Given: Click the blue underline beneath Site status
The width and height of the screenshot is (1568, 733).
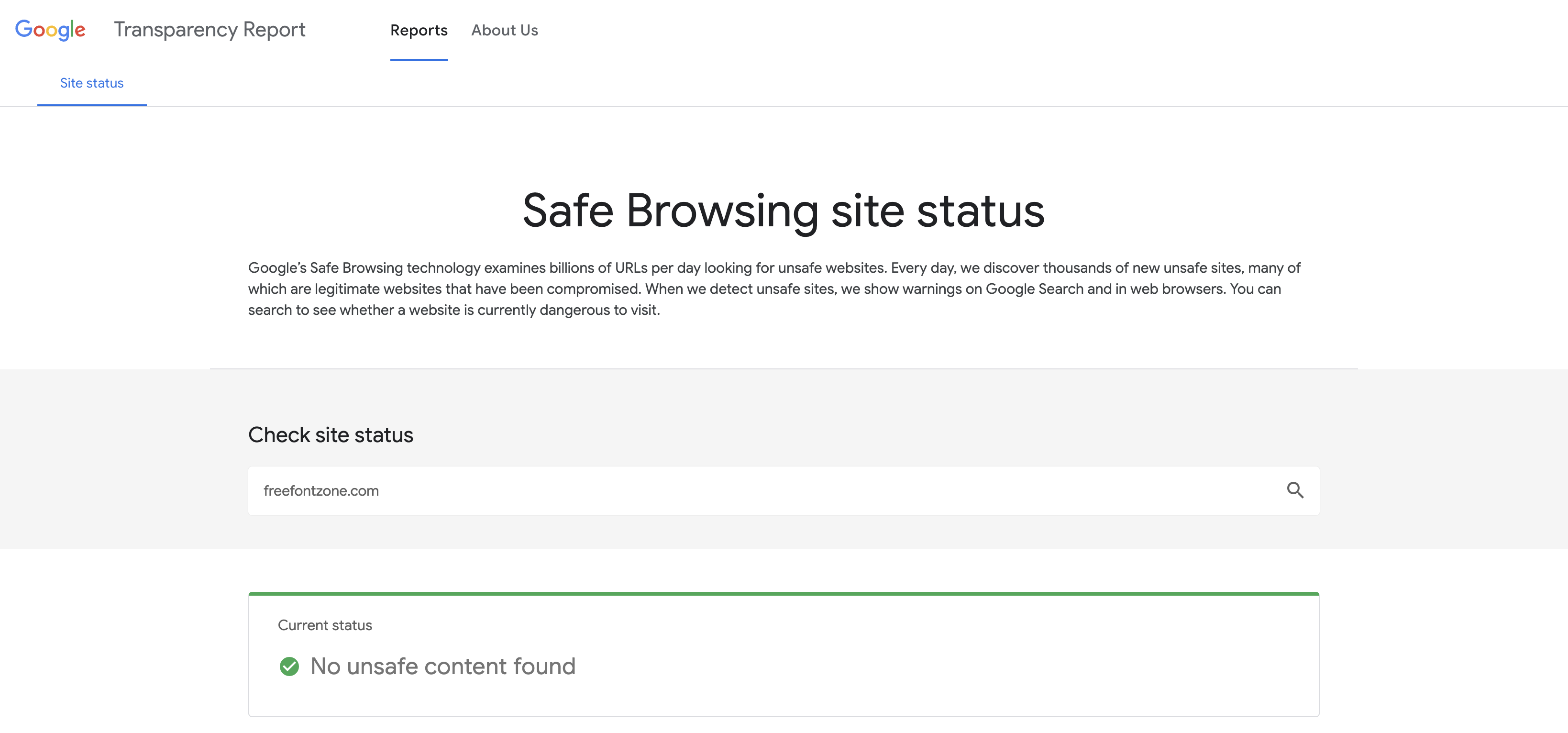Looking at the screenshot, I should pos(92,105).
